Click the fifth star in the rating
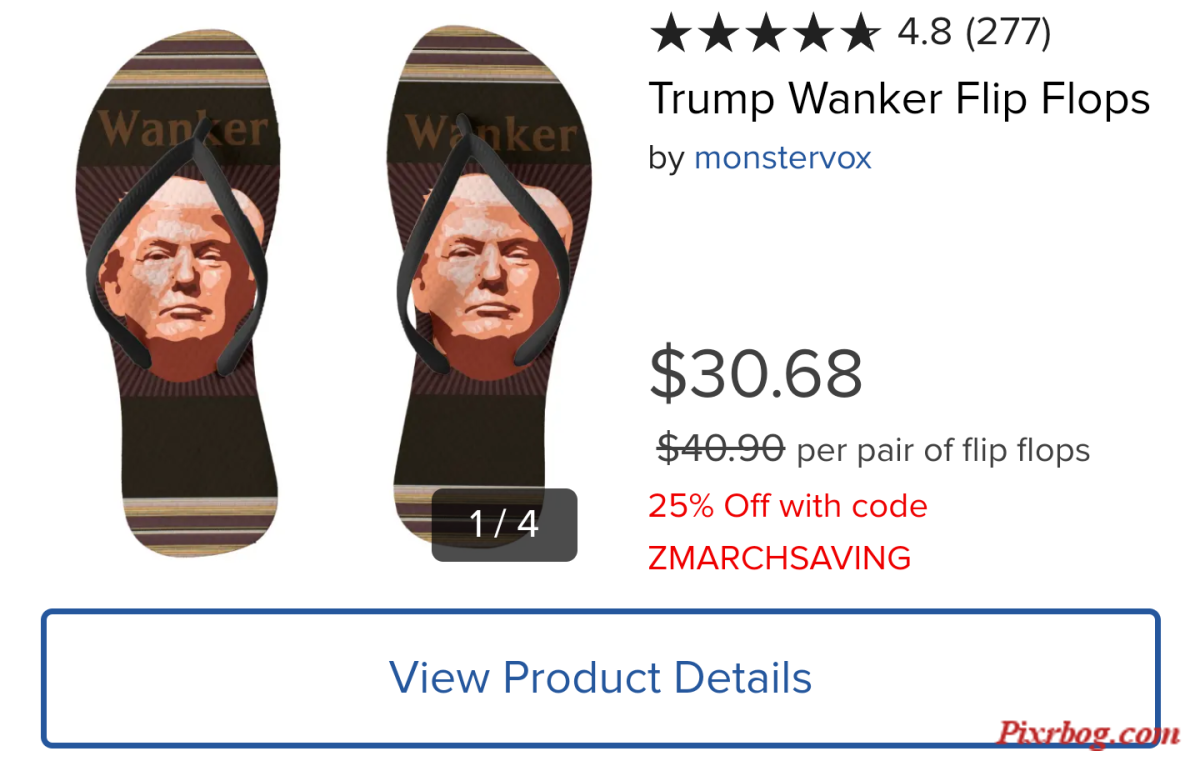The height and width of the screenshot is (766, 1200). 860,33
